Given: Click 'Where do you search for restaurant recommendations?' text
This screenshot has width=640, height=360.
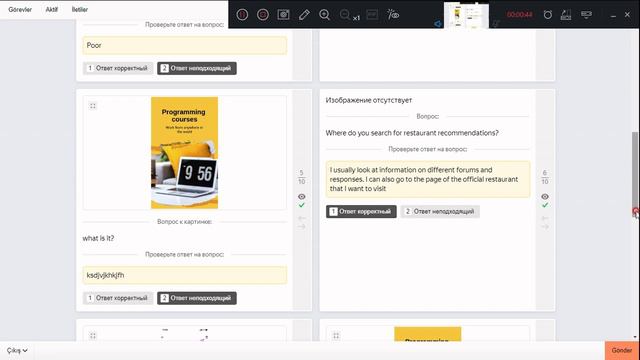Looking at the screenshot, I should point(412,133).
